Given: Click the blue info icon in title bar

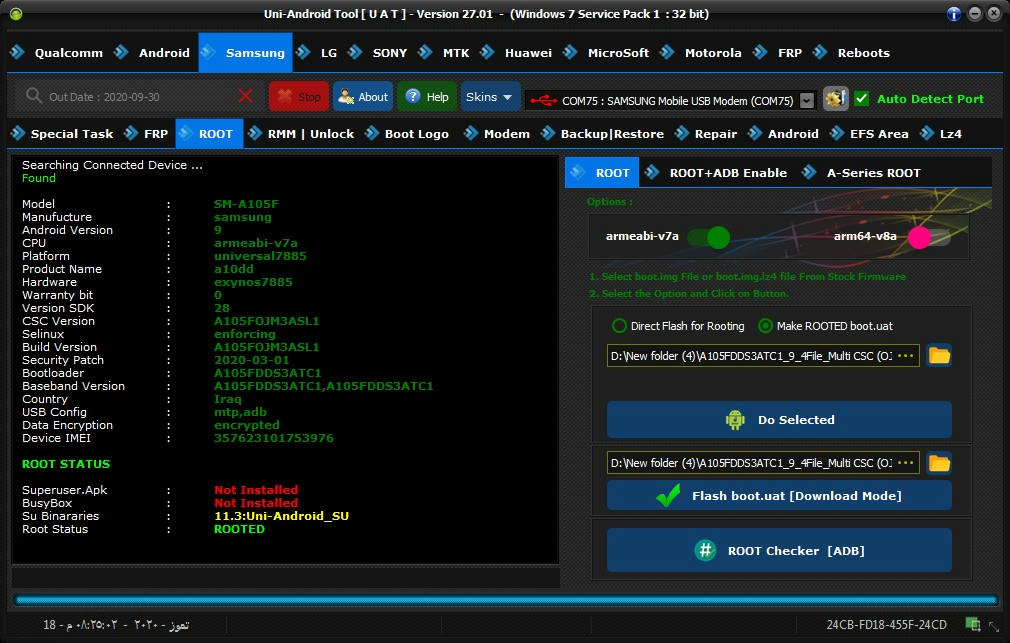Looking at the screenshot, I should coord(954,14).
